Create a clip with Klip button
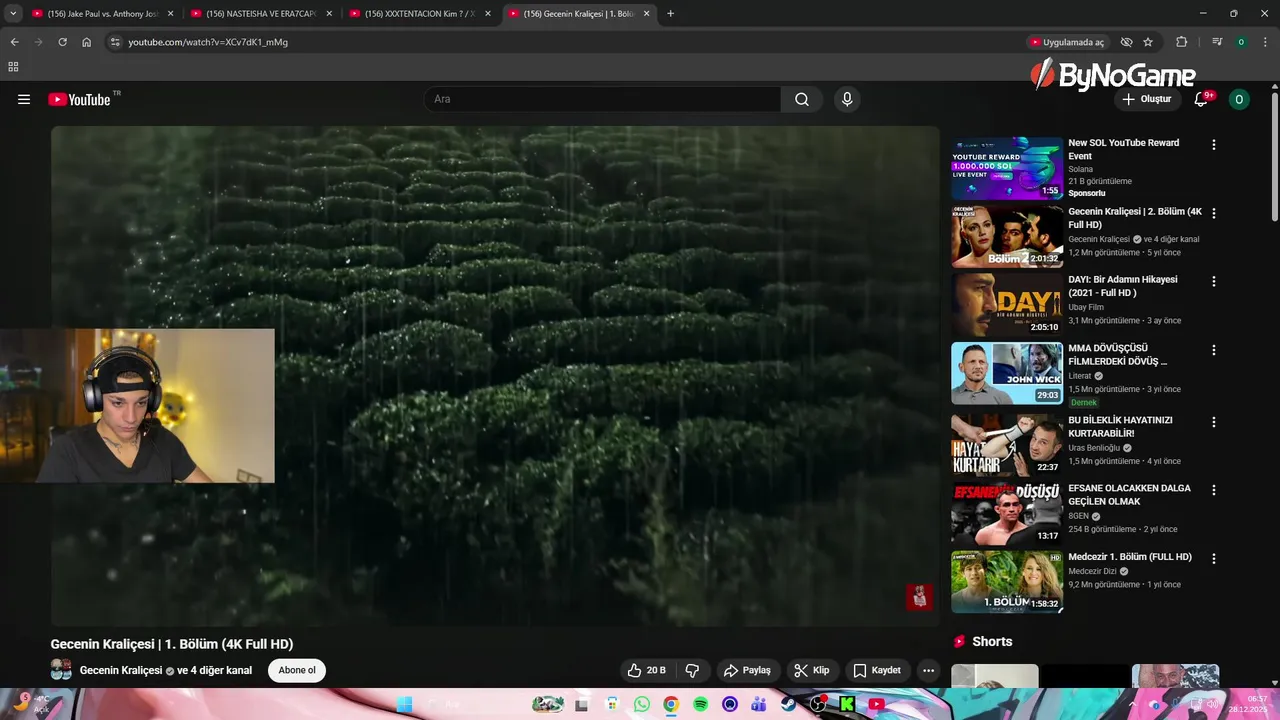The height and width of the screenshot is (720, 1280). [x=811, y=670]
